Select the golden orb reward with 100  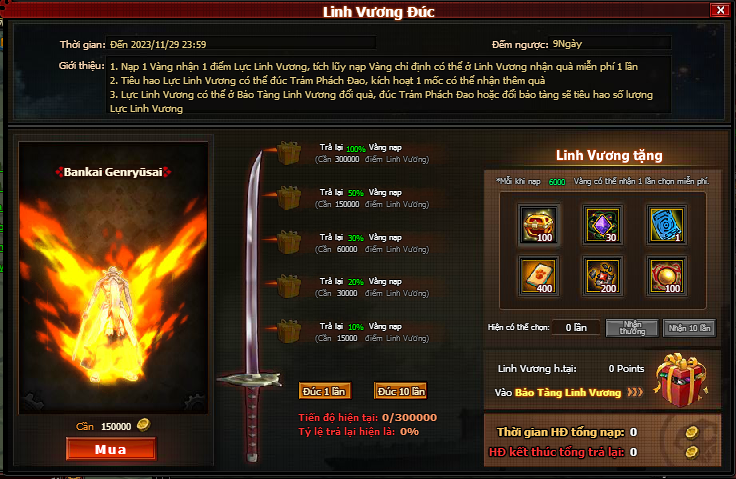(667, 277)
